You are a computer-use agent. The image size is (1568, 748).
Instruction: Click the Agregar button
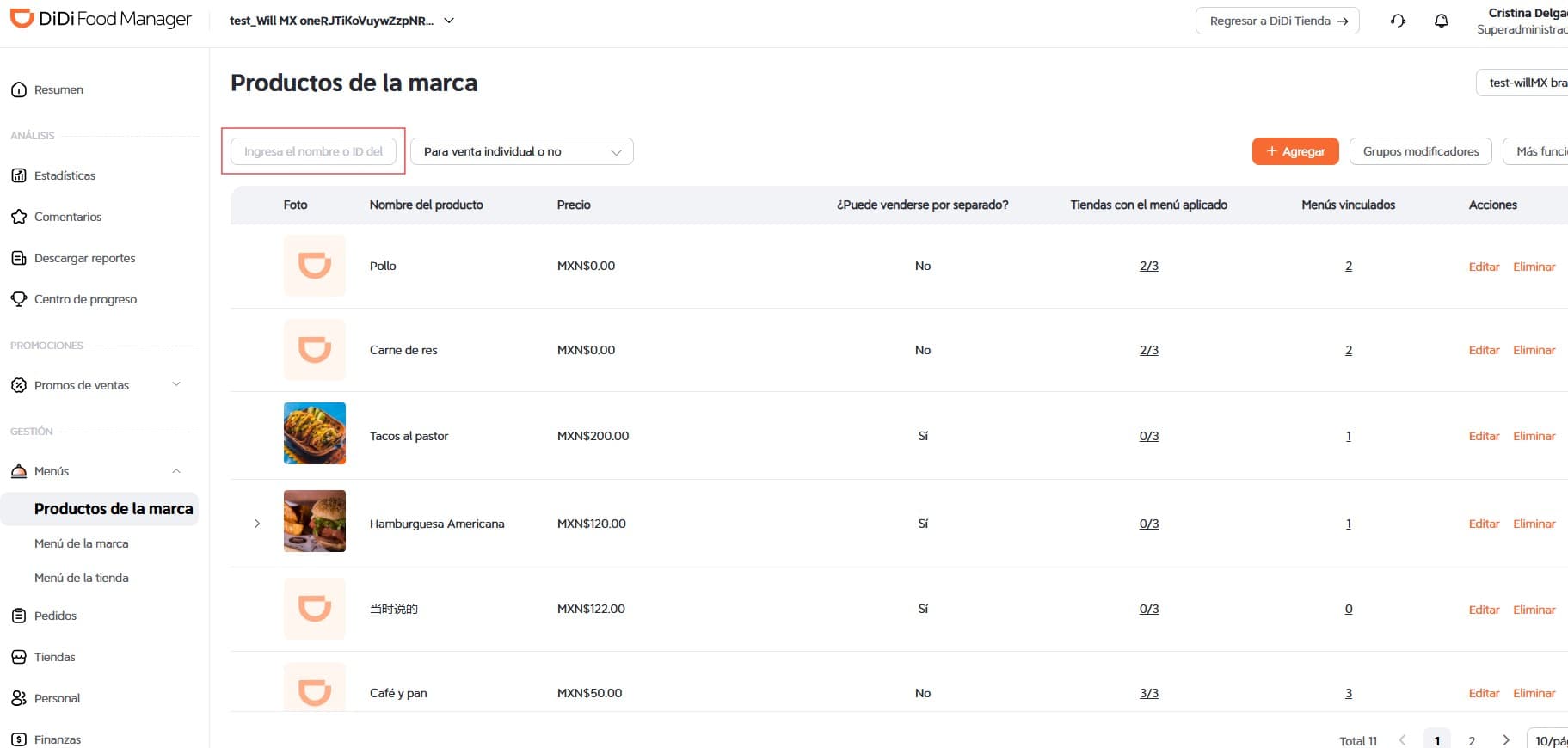[x=1295, y=151]
